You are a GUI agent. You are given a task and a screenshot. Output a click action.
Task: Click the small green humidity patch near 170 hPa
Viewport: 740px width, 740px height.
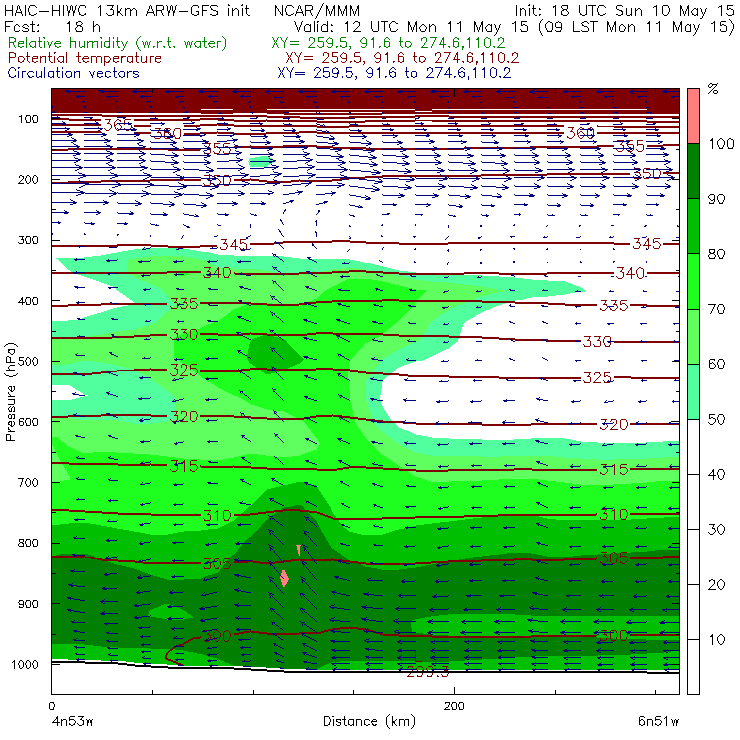(x=261, y=162)
